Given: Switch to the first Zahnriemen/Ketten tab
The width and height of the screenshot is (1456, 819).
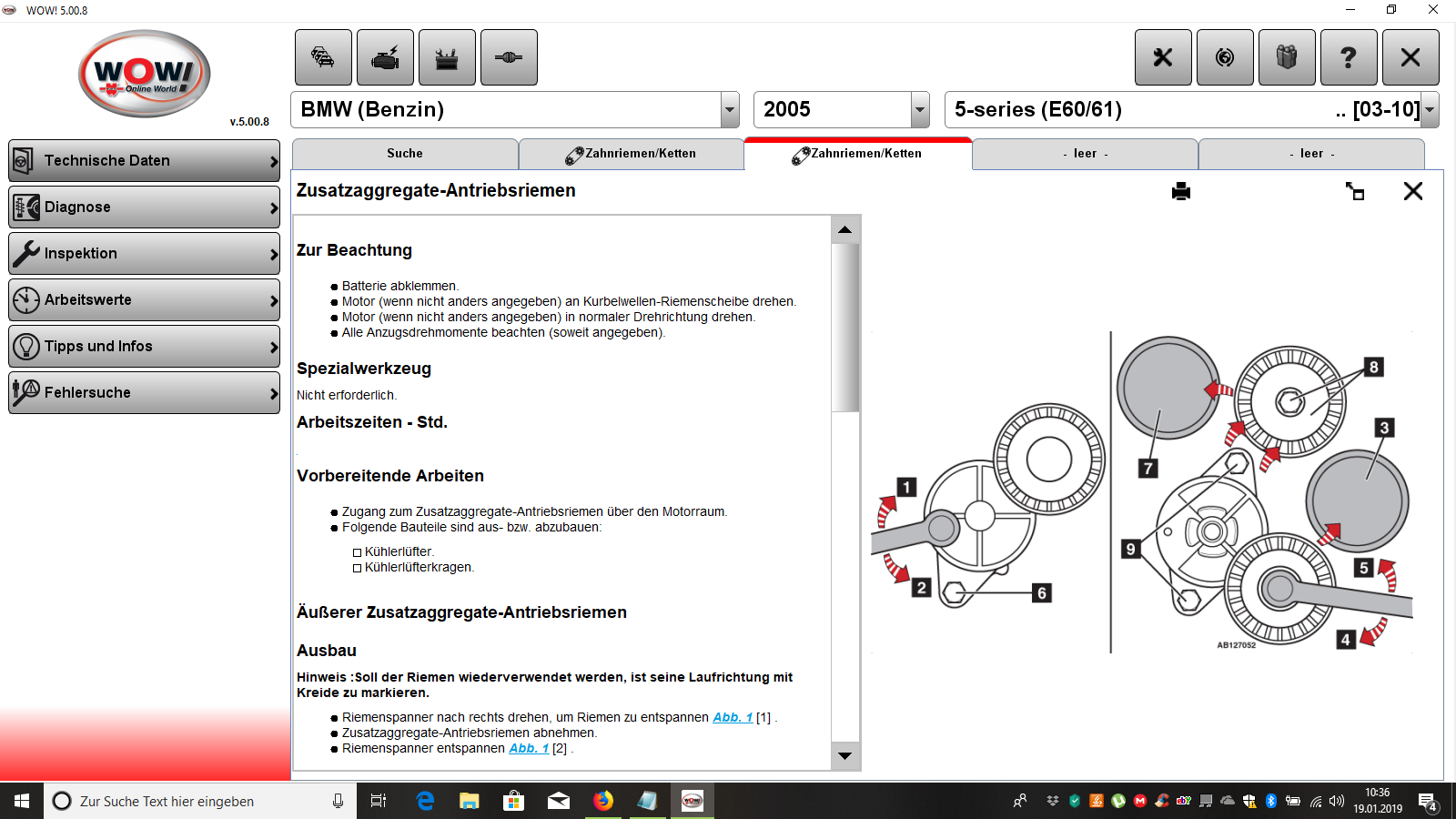Looking at the screenshot, I should click(631, 154).
